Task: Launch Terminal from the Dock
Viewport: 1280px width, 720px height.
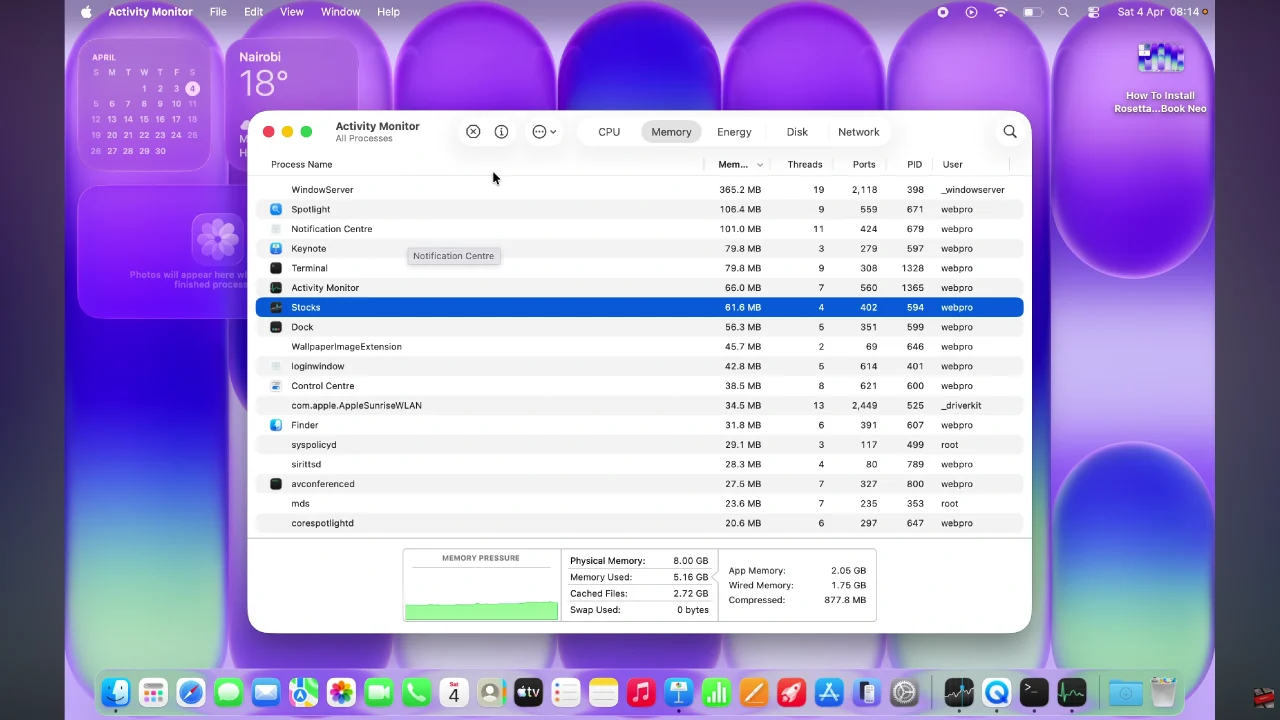Action: (x=1033, y=692)
